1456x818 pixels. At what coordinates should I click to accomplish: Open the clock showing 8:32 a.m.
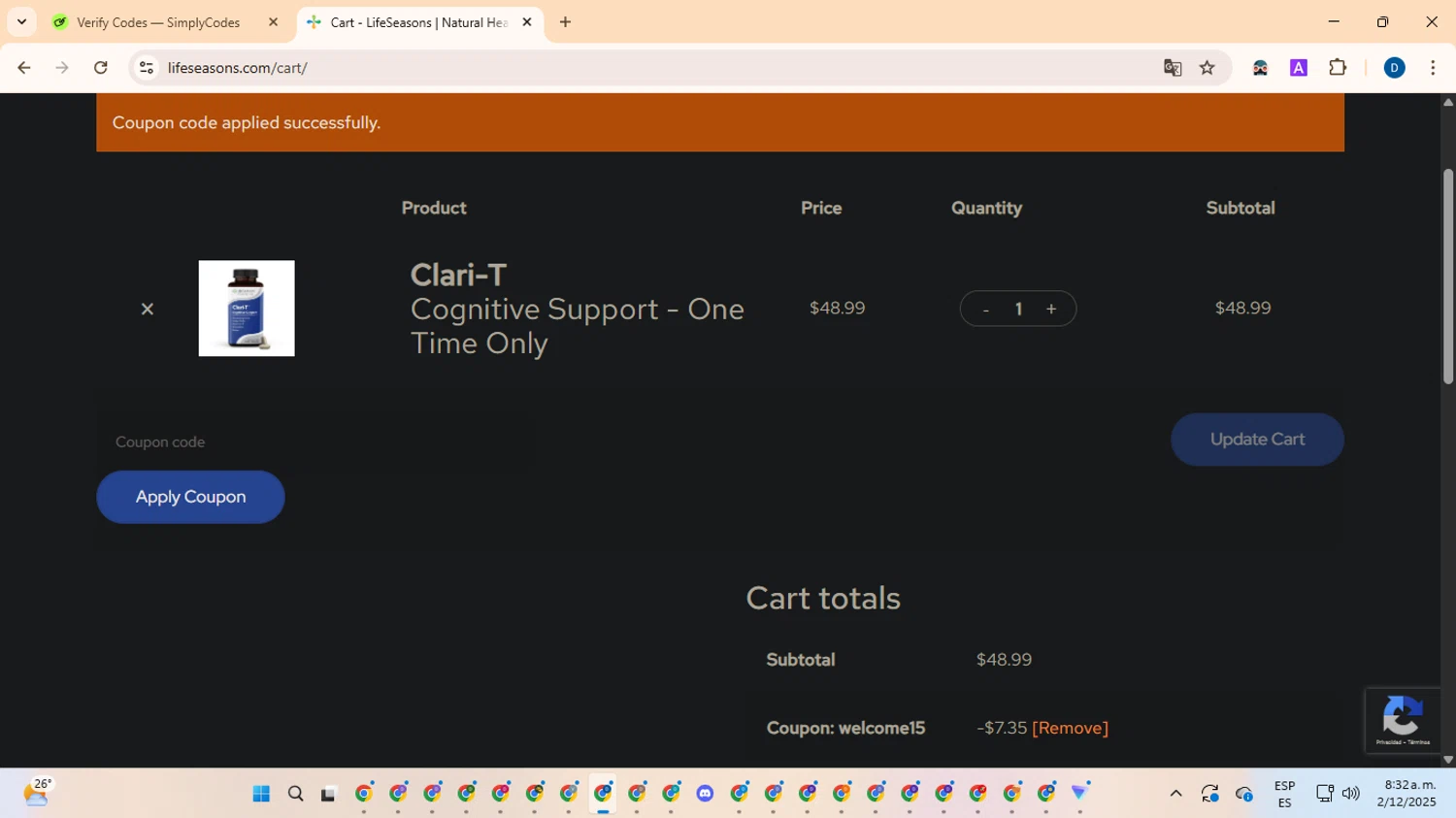[x=1406, y=794]
